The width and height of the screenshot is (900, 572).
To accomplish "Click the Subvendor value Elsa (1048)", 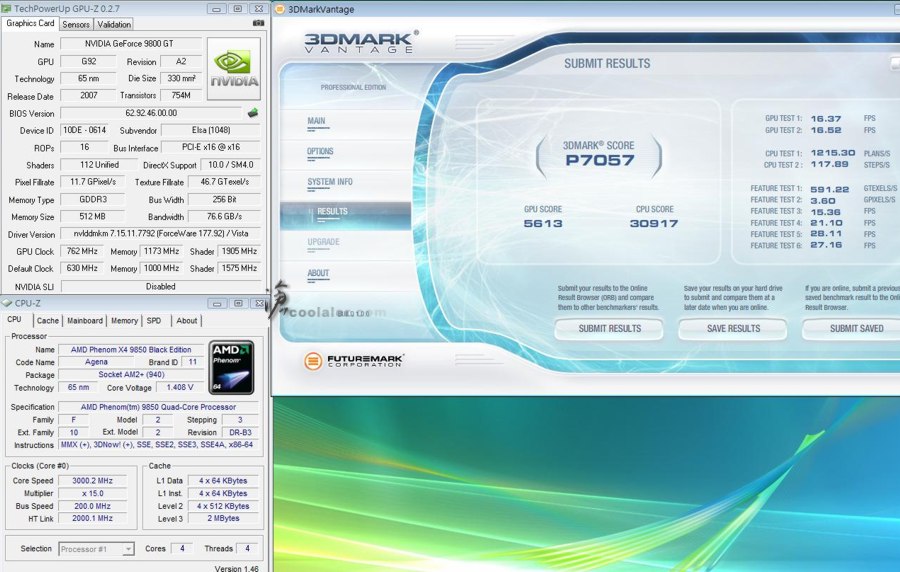I will 211,130.
